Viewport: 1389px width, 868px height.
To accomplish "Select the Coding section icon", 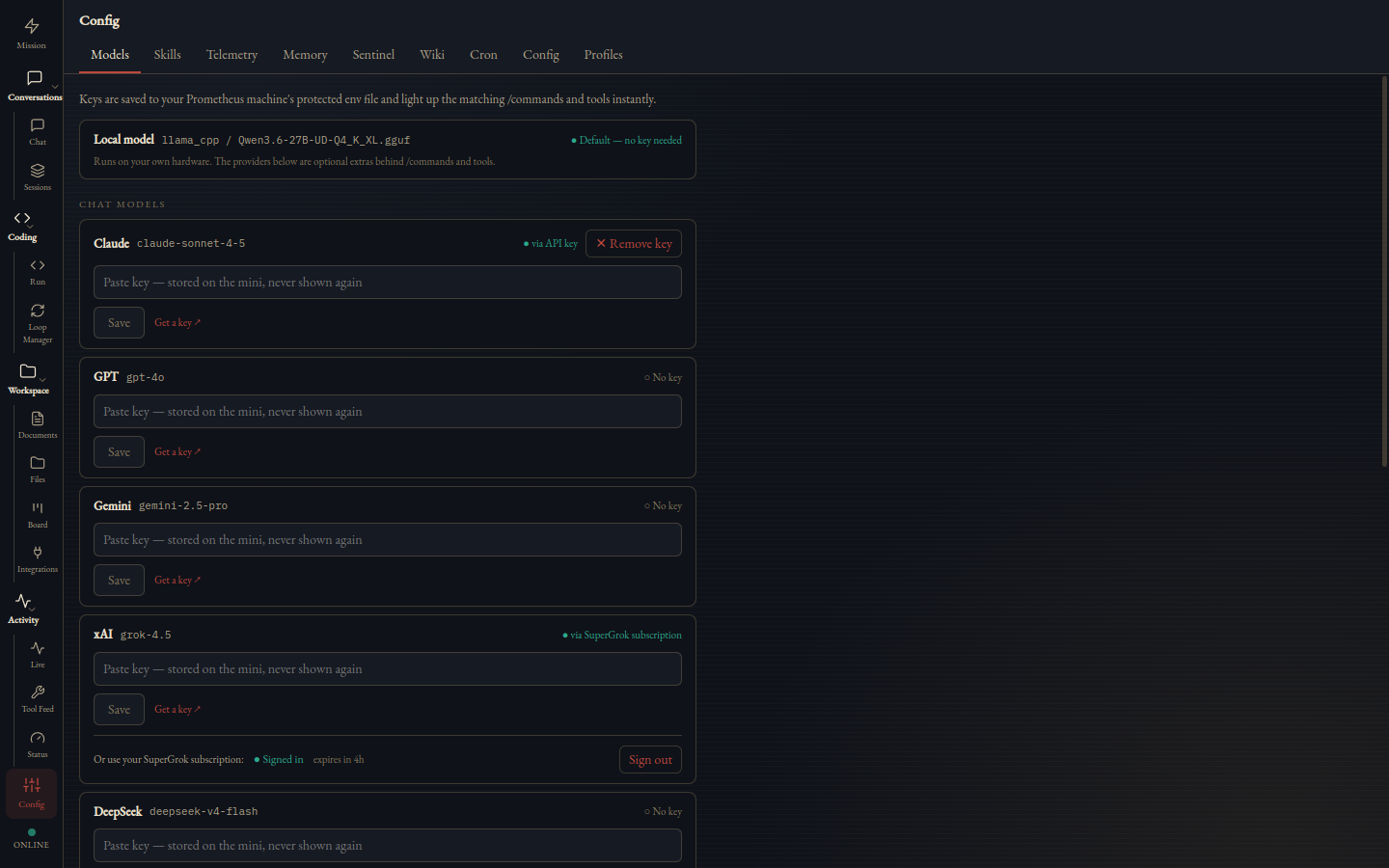I will coord(22,218).
